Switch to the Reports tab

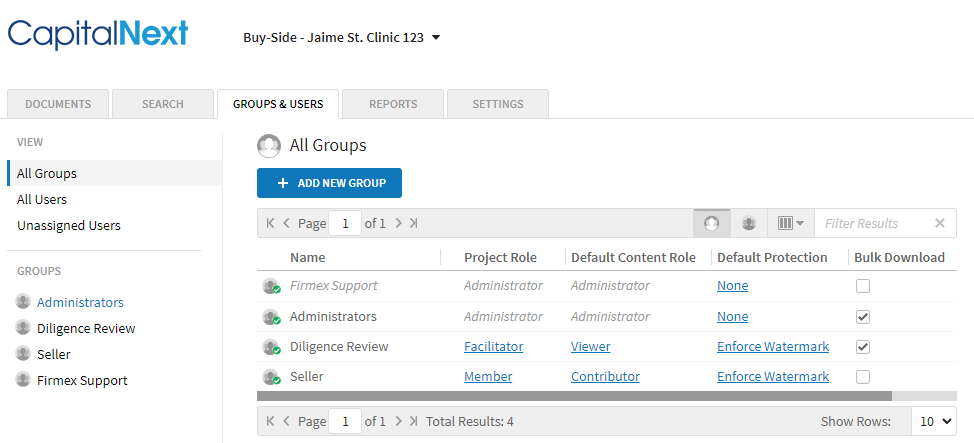coord(392,104)
